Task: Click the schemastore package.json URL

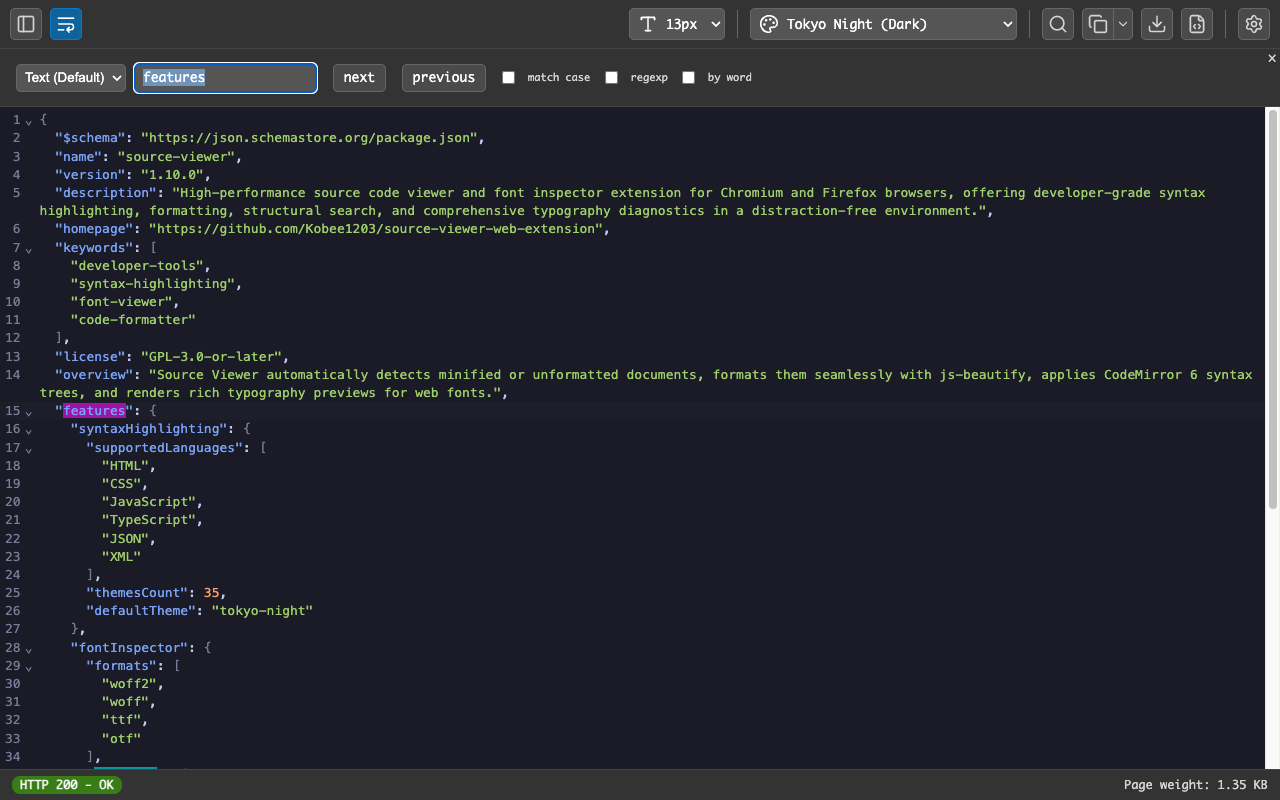Action: click(309, 138)
